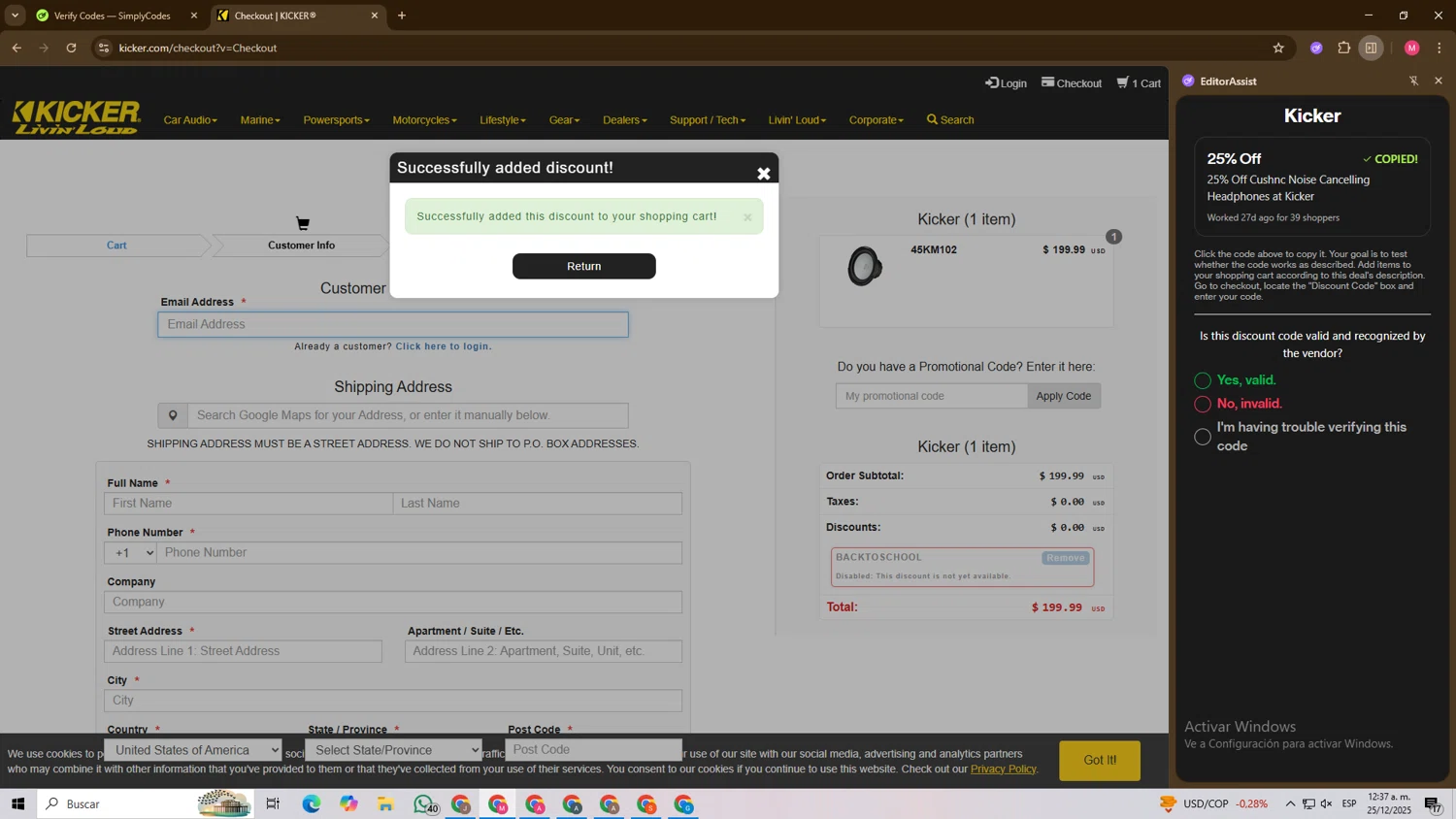Open the Kicker Livin' Loud logo homepage
1456x819 pixels.
[x=77, y=117]
